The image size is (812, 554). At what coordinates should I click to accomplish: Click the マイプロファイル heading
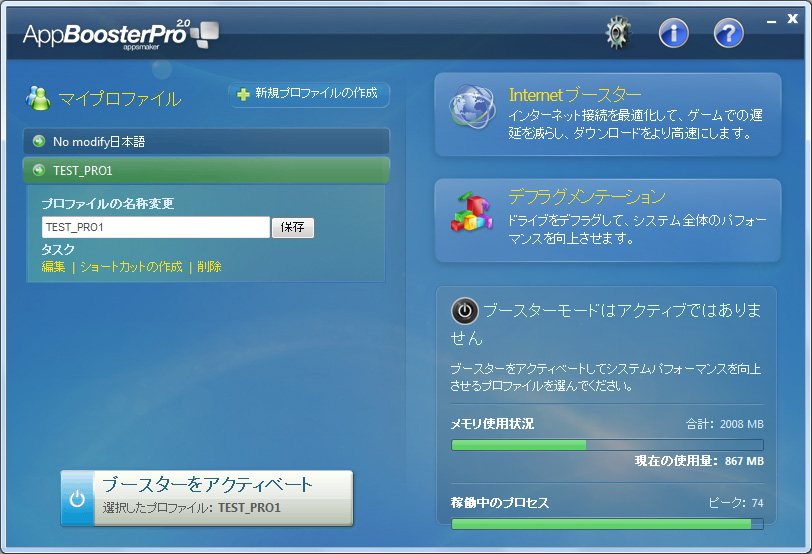120,98
